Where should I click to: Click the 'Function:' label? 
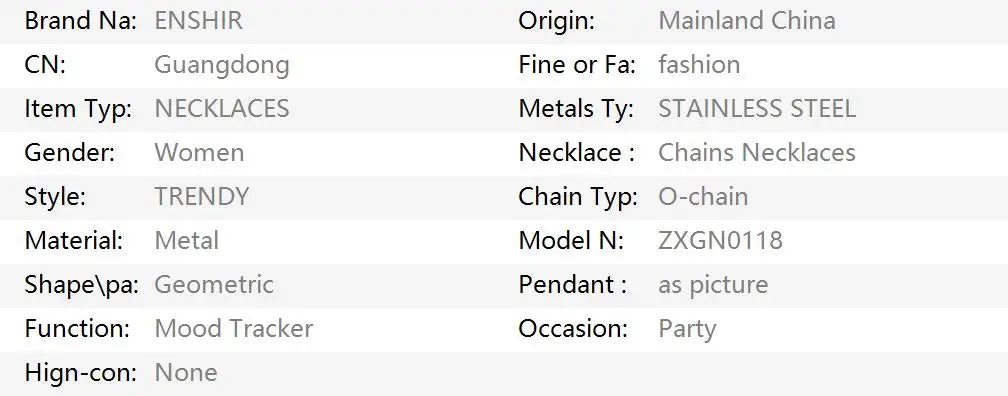[77, 328]
